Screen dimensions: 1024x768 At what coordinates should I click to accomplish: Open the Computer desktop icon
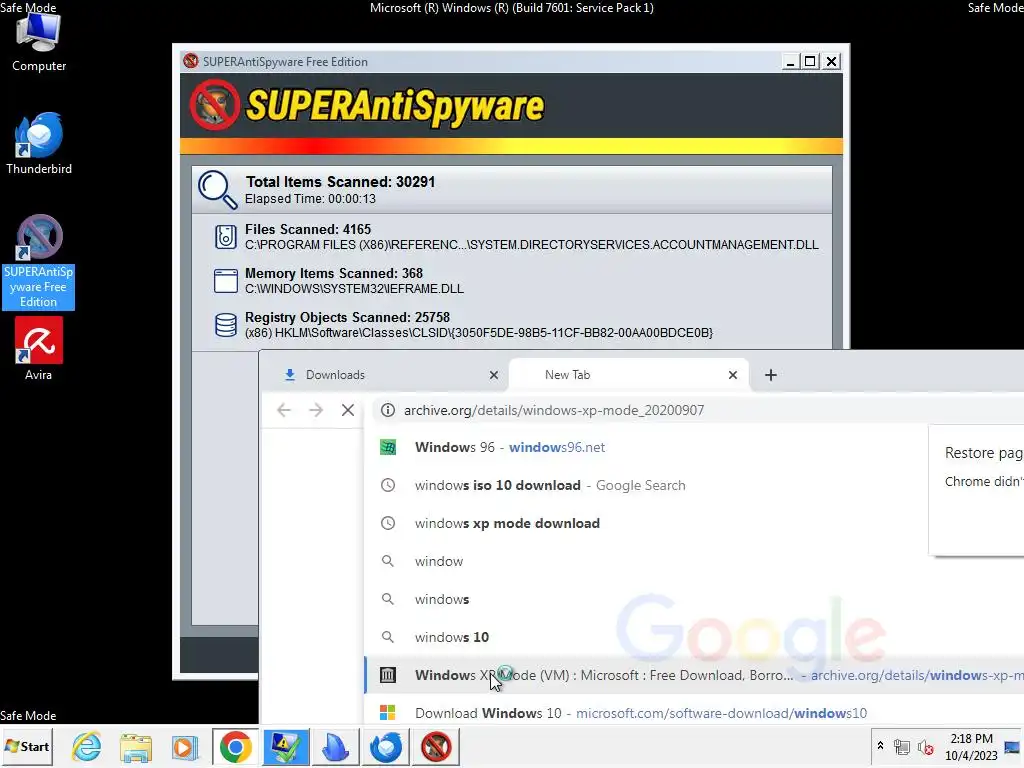pos(38,43)
